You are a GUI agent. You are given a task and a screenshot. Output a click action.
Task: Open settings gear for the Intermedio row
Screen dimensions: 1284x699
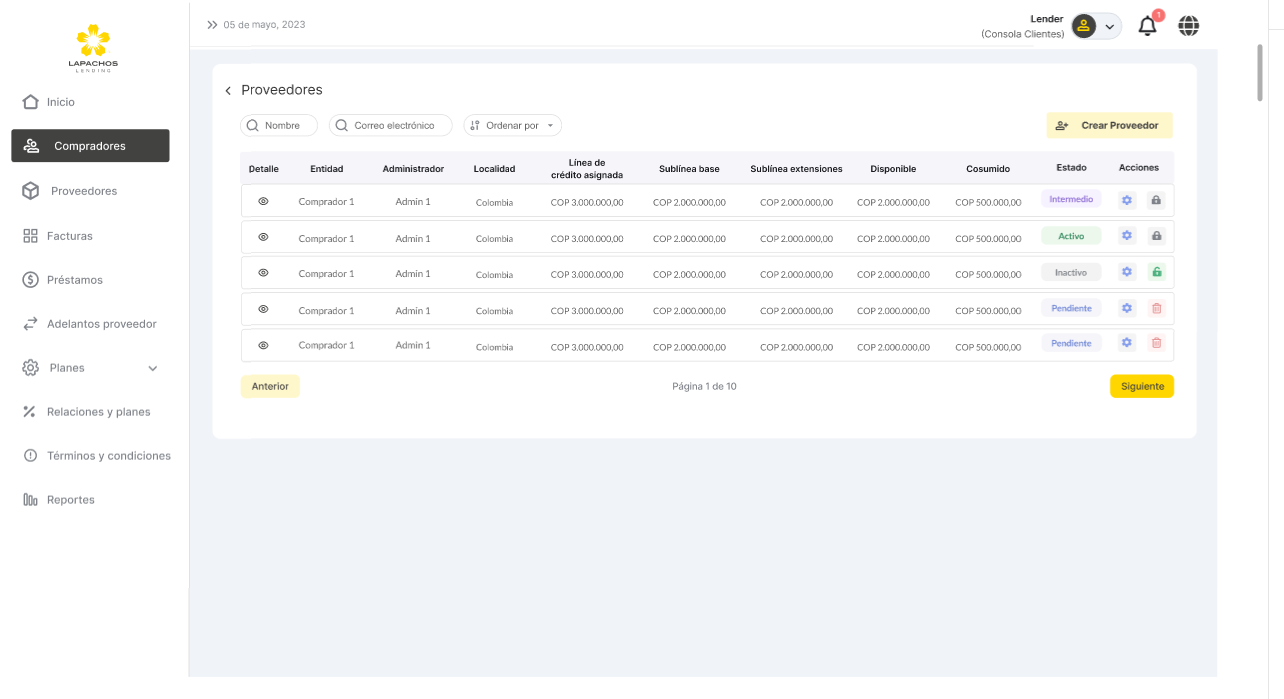1127,200
